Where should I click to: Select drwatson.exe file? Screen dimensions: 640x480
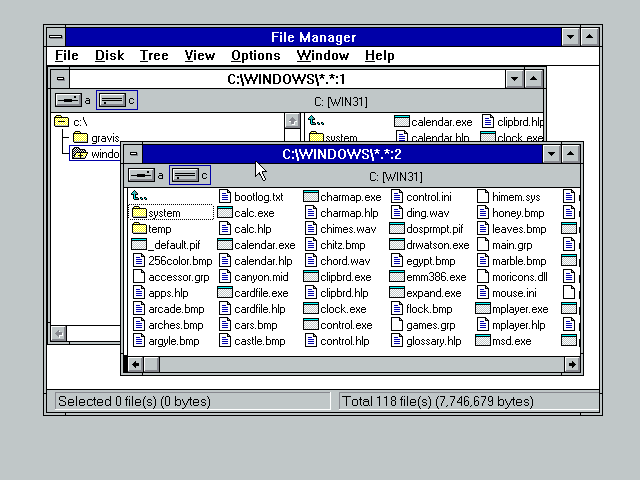430,245
